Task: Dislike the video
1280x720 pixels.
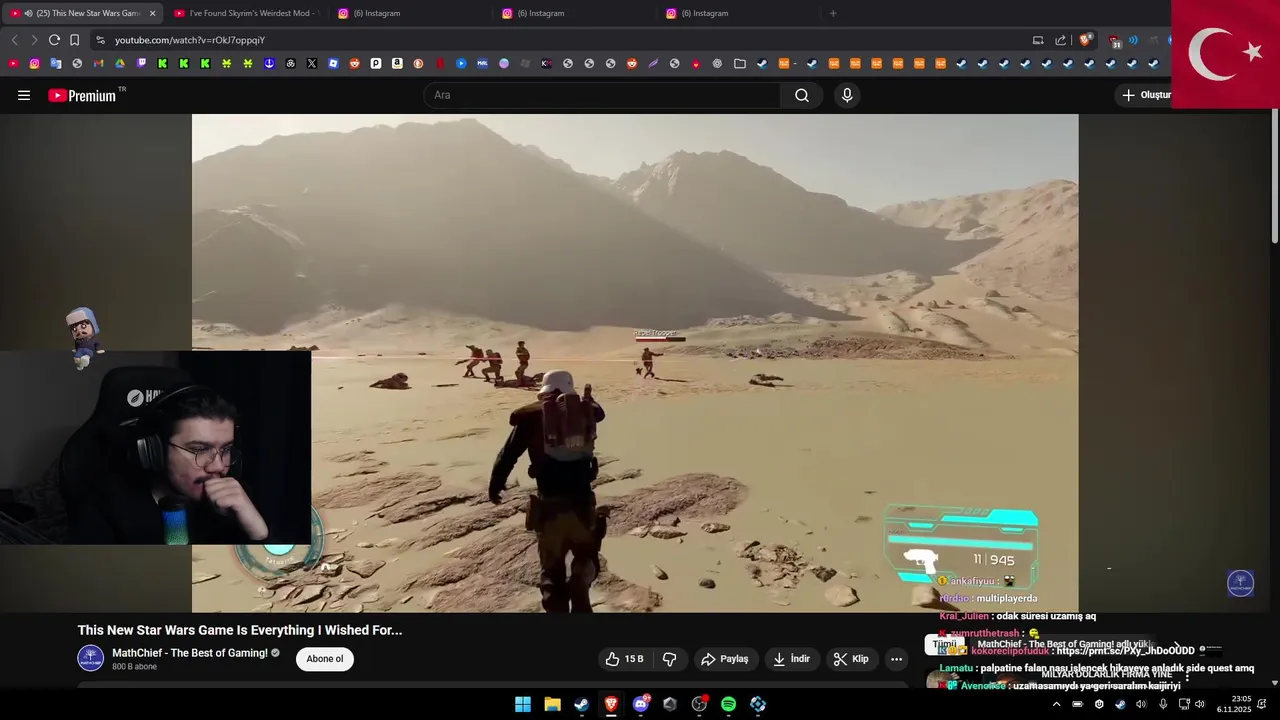Action: pyautogui.click(x=670, y=659)
